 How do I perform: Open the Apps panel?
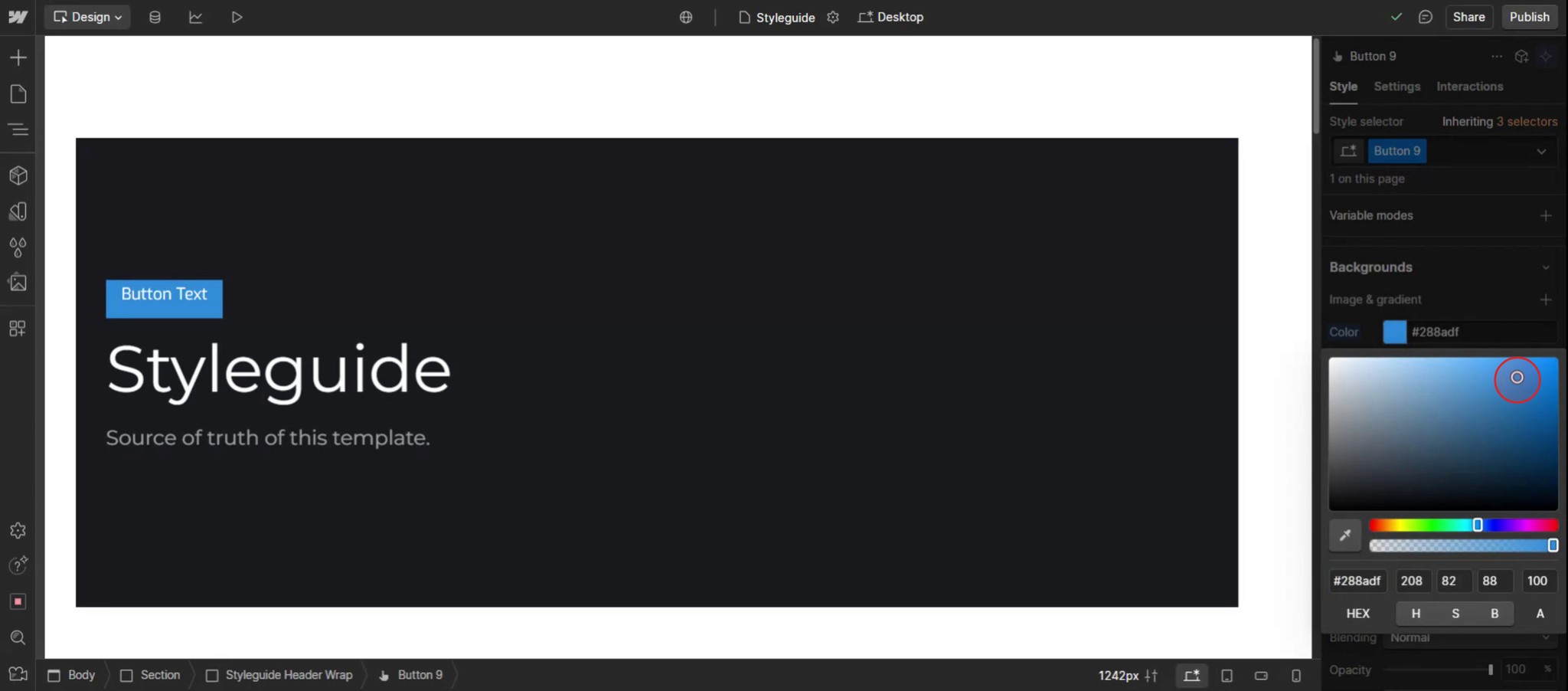(17, 328)
